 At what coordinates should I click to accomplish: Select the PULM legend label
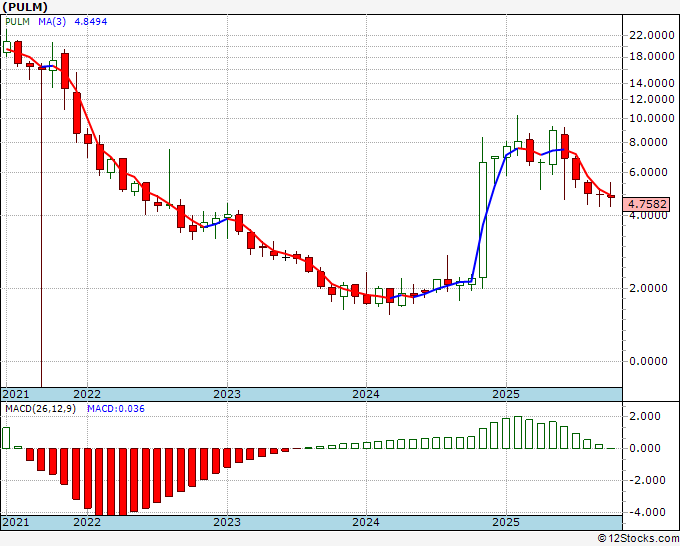click(17, 22)
